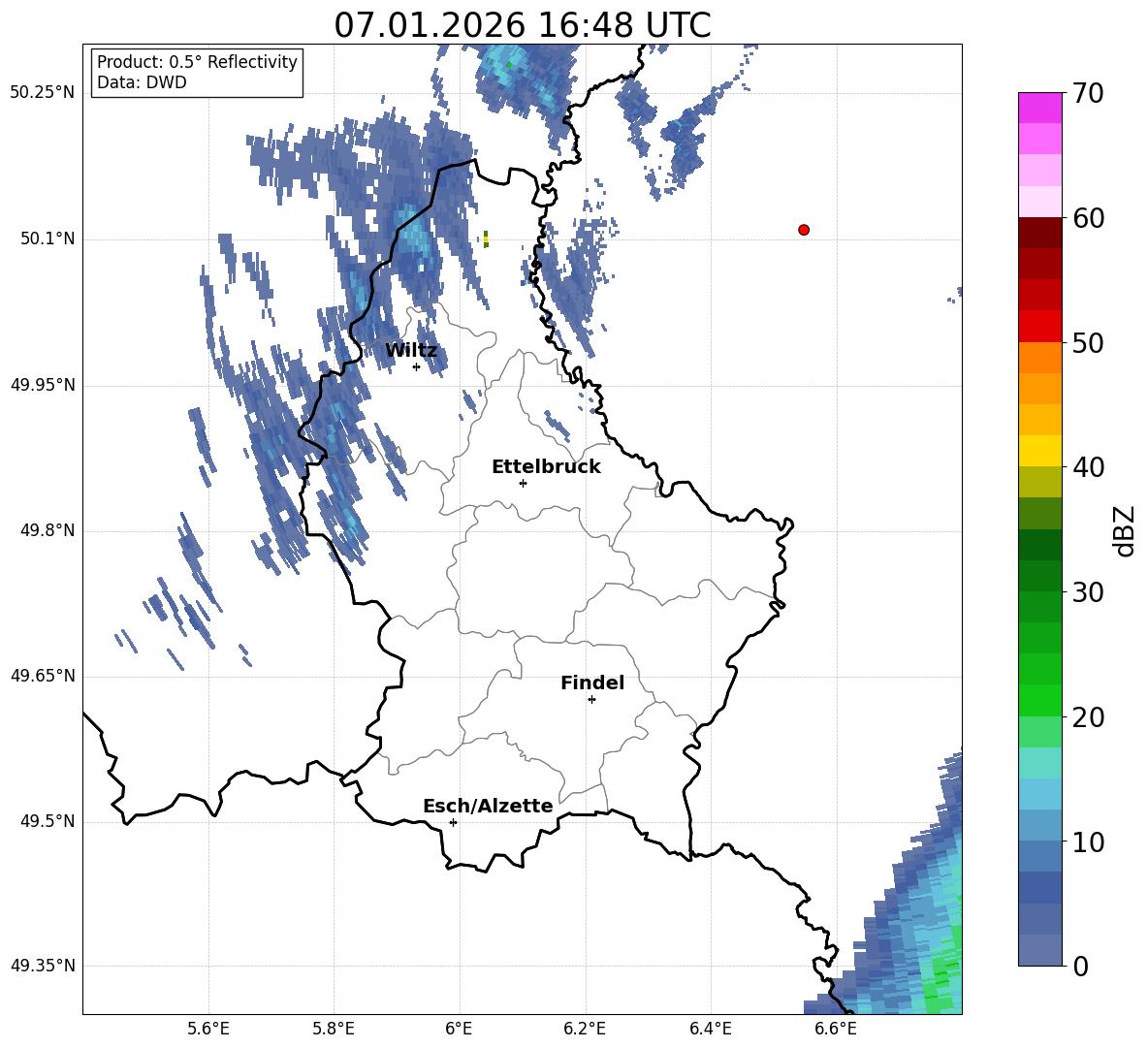1148x1048 pixels.
Task: Click the 50.25°N latitude label
Action: coord(43,93)
